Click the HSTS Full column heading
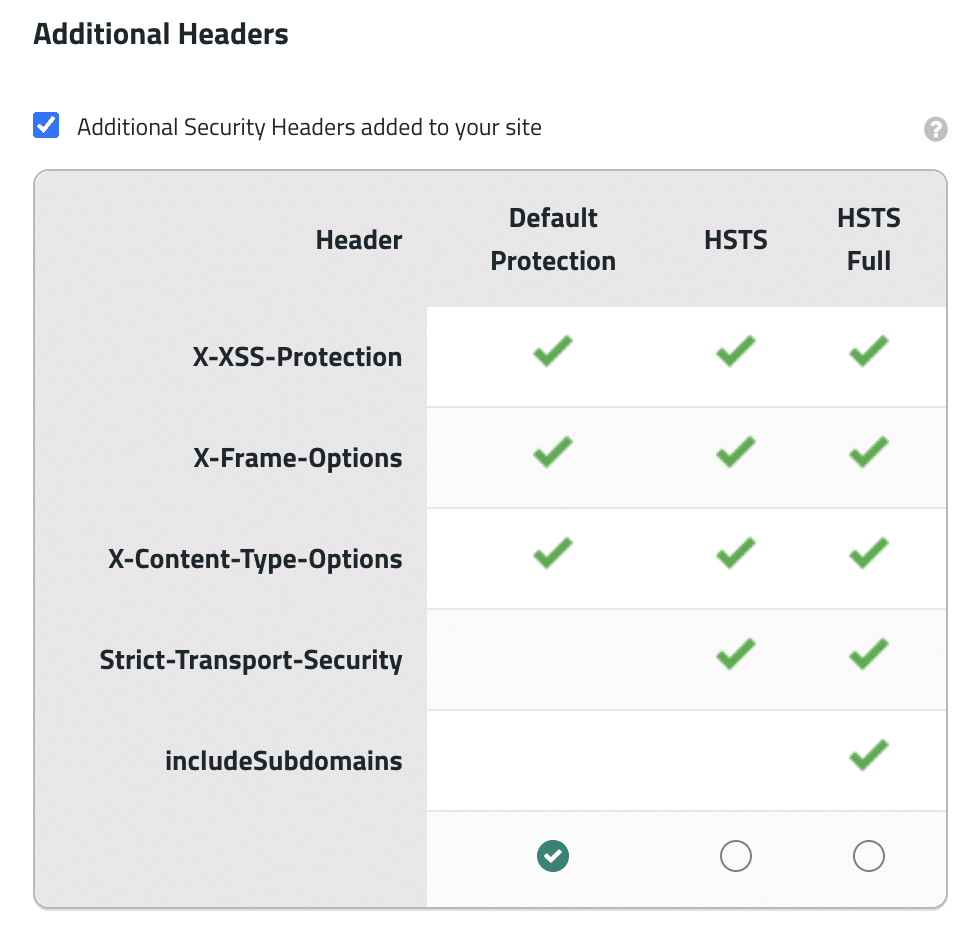 pos(868,240)
